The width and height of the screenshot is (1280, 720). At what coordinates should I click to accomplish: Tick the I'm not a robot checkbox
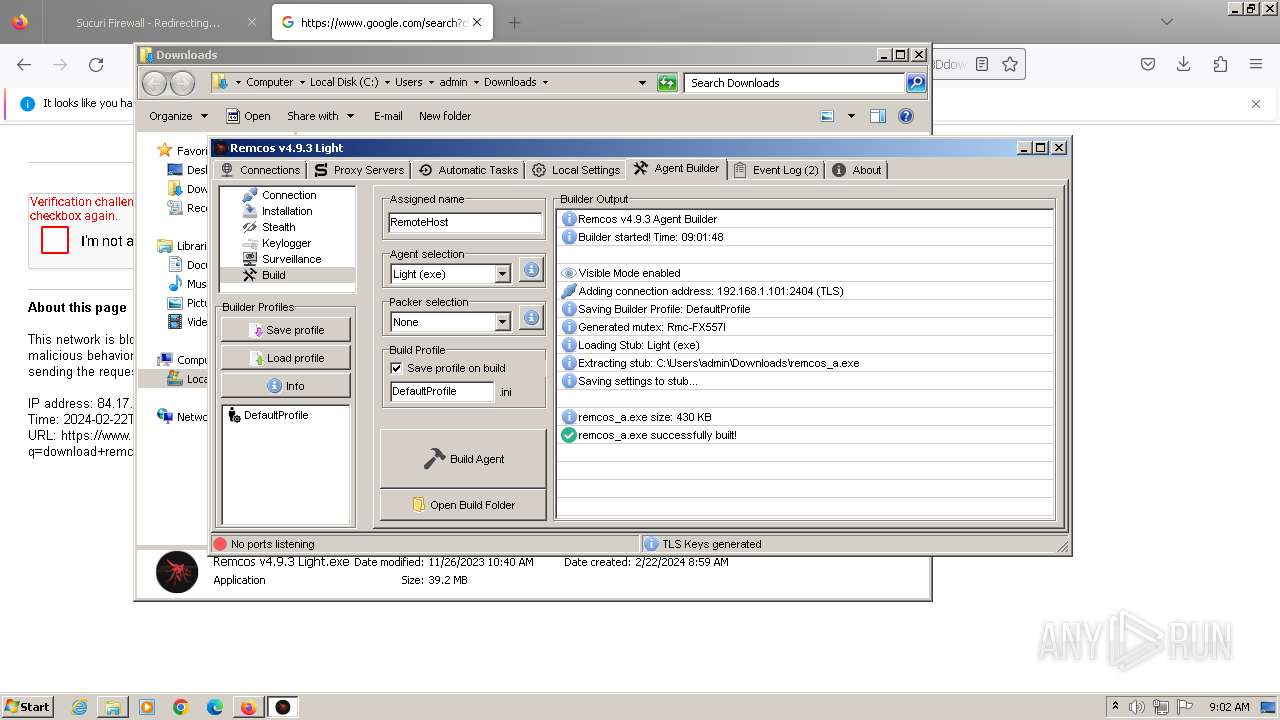55,240
